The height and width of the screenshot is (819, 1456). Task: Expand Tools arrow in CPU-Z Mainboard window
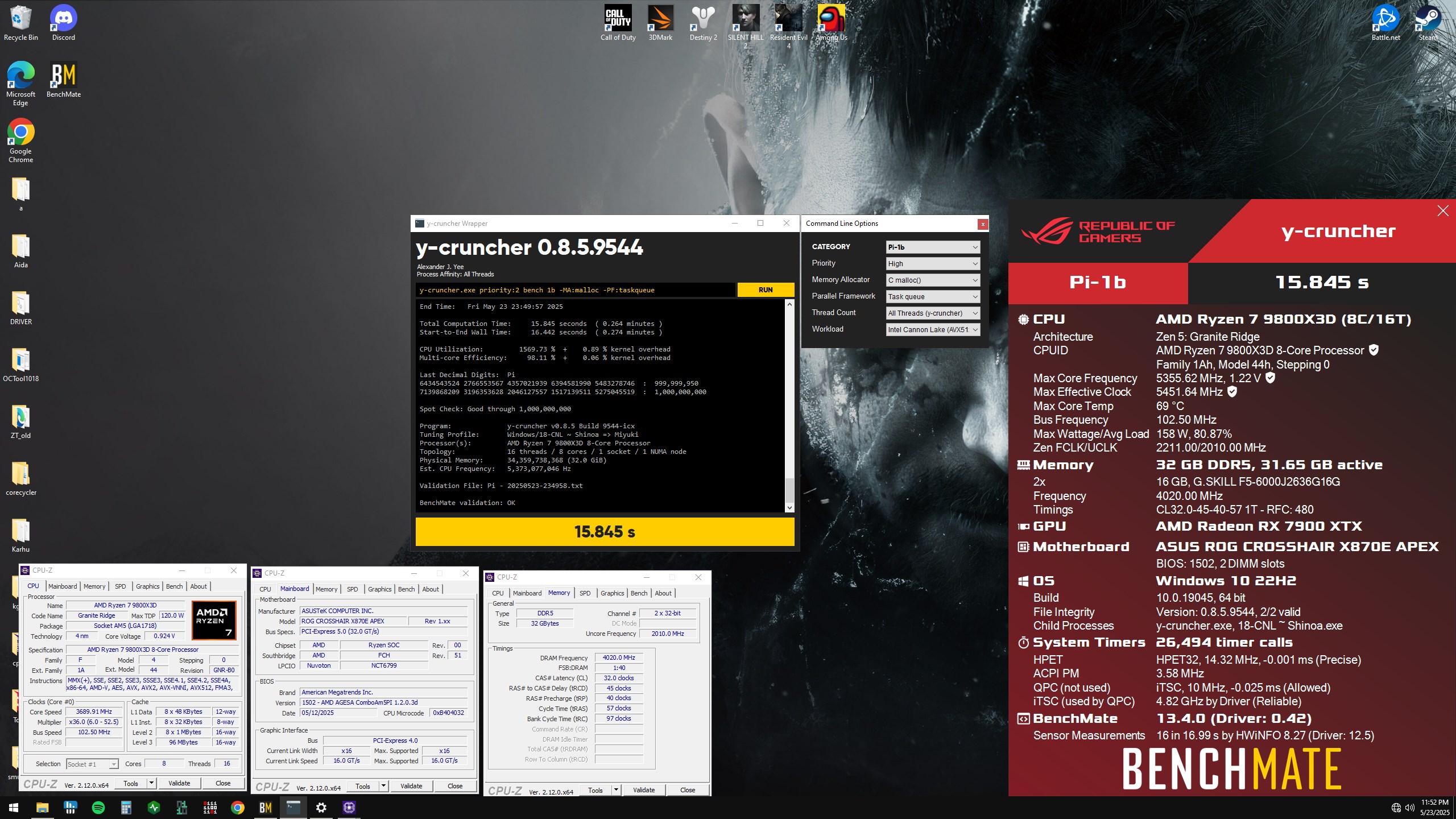coord(384,786)
